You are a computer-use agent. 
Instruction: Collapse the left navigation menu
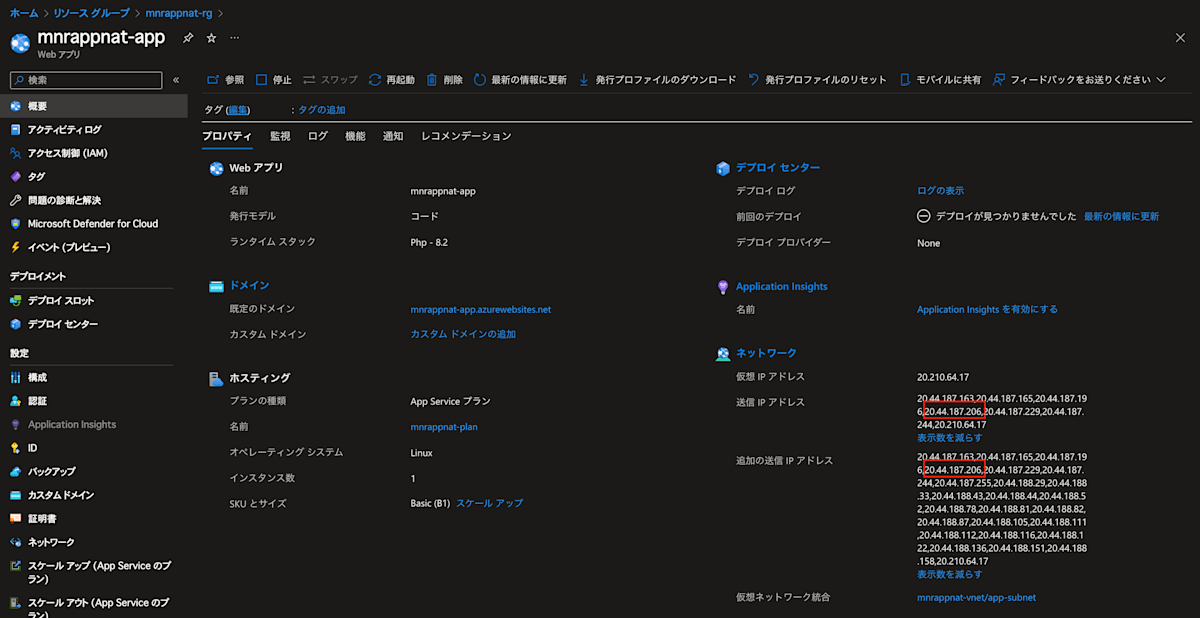(176, 80)
